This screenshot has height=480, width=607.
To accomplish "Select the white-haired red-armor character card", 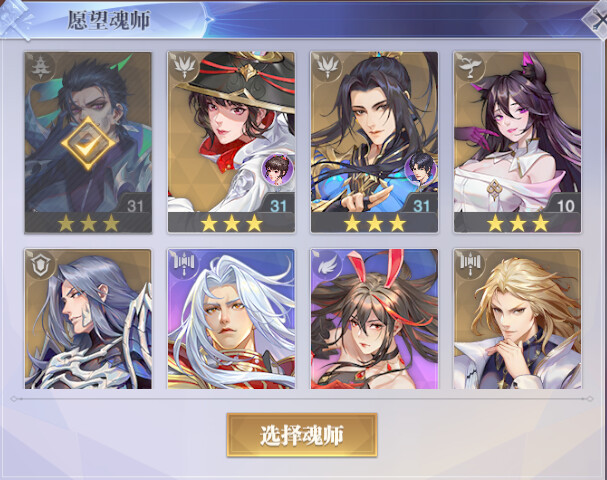I will click(231, 319).
